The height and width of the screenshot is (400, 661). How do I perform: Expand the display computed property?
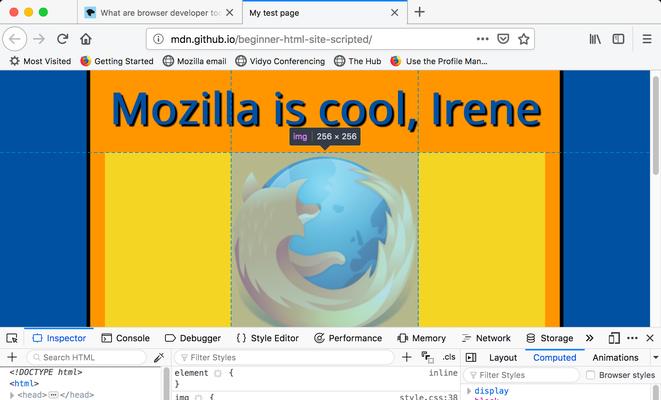pyautogui.click(x=469, y=391)
